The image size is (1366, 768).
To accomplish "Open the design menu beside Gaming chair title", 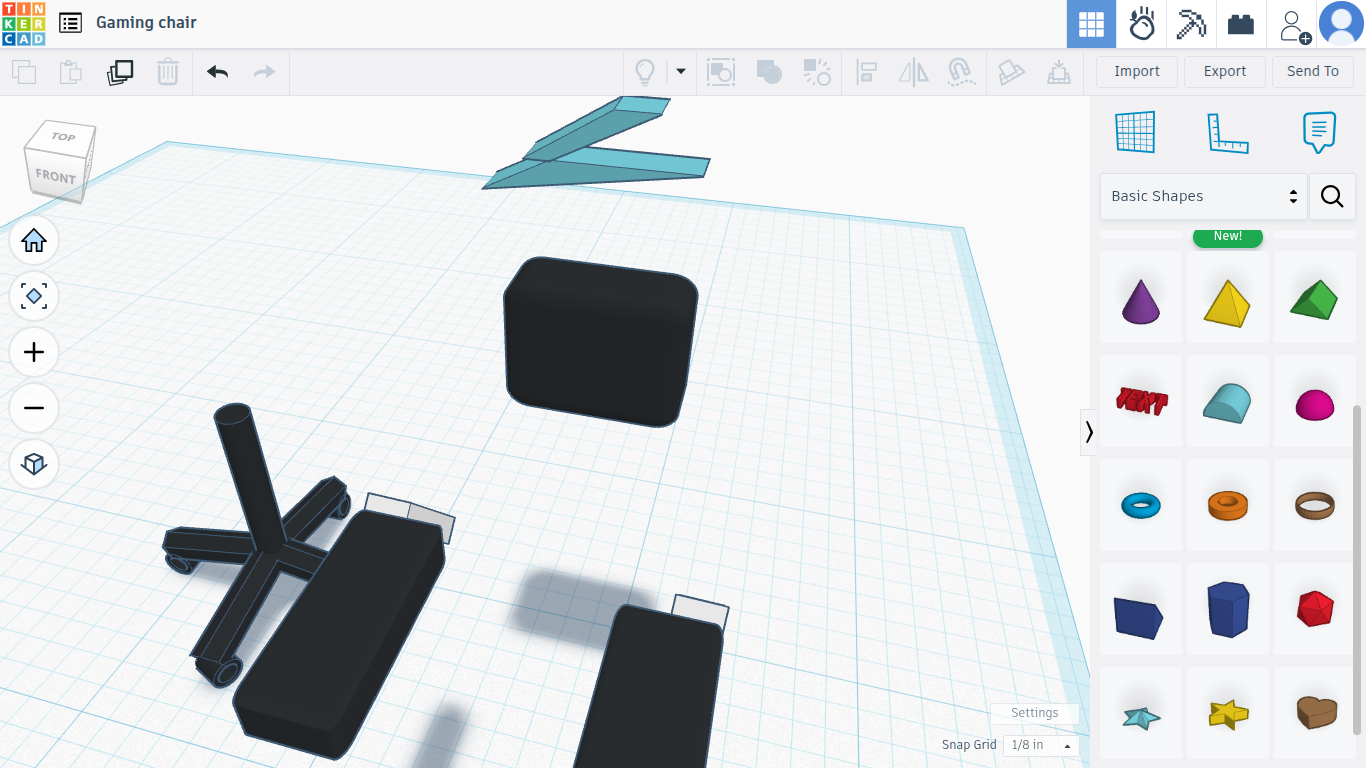I will (69, 22).
